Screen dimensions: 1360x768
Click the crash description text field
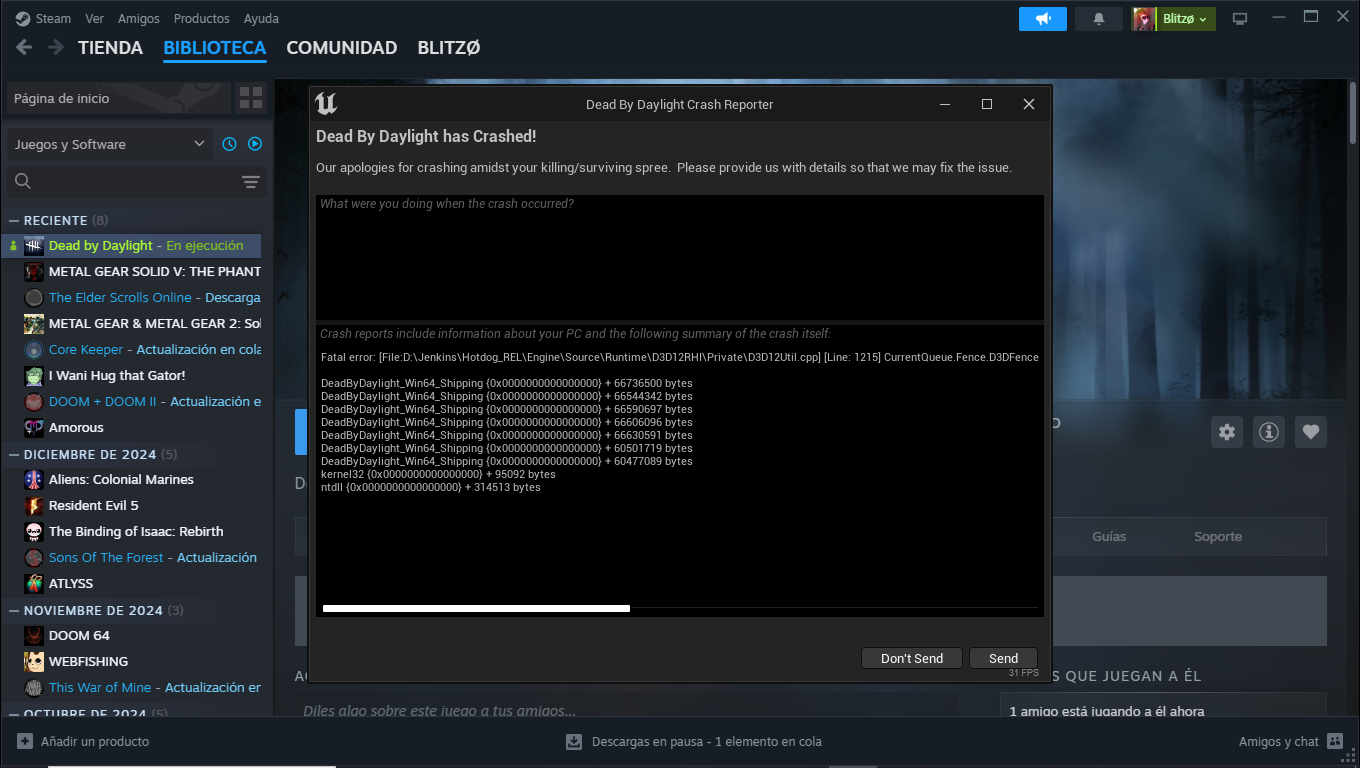click(680, 257)
